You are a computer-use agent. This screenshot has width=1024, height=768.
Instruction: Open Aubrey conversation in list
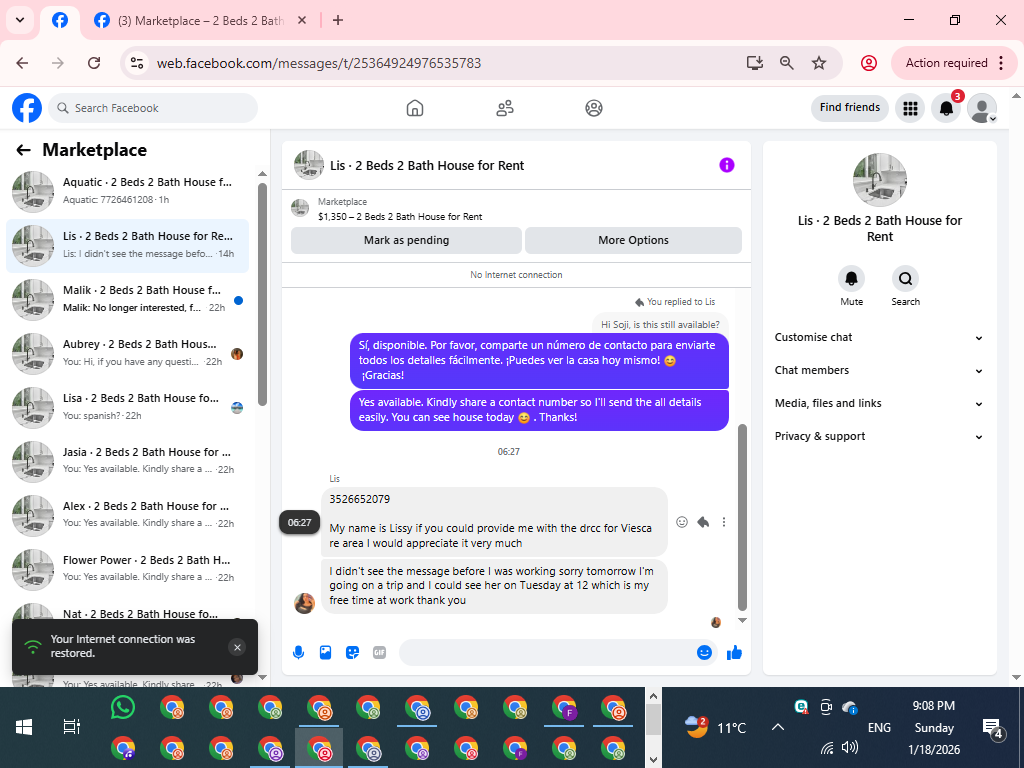coord(127,353)
